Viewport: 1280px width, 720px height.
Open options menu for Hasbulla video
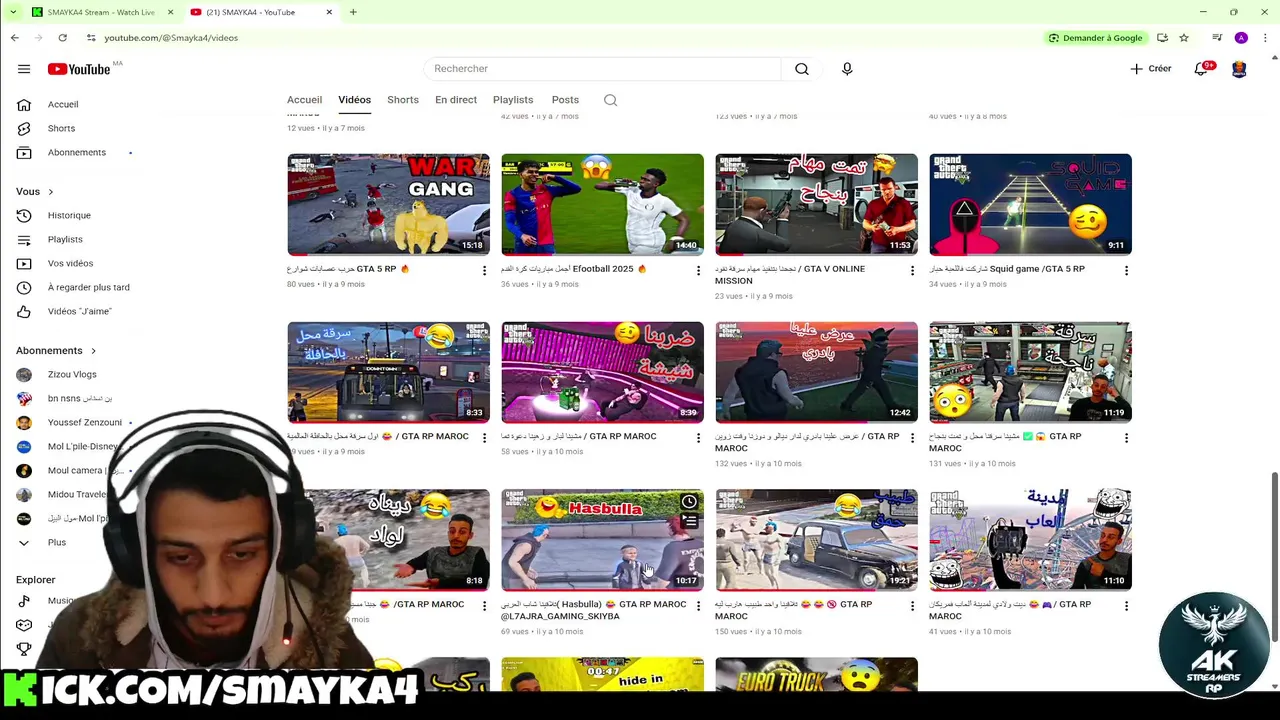click(x=698, y=606)
